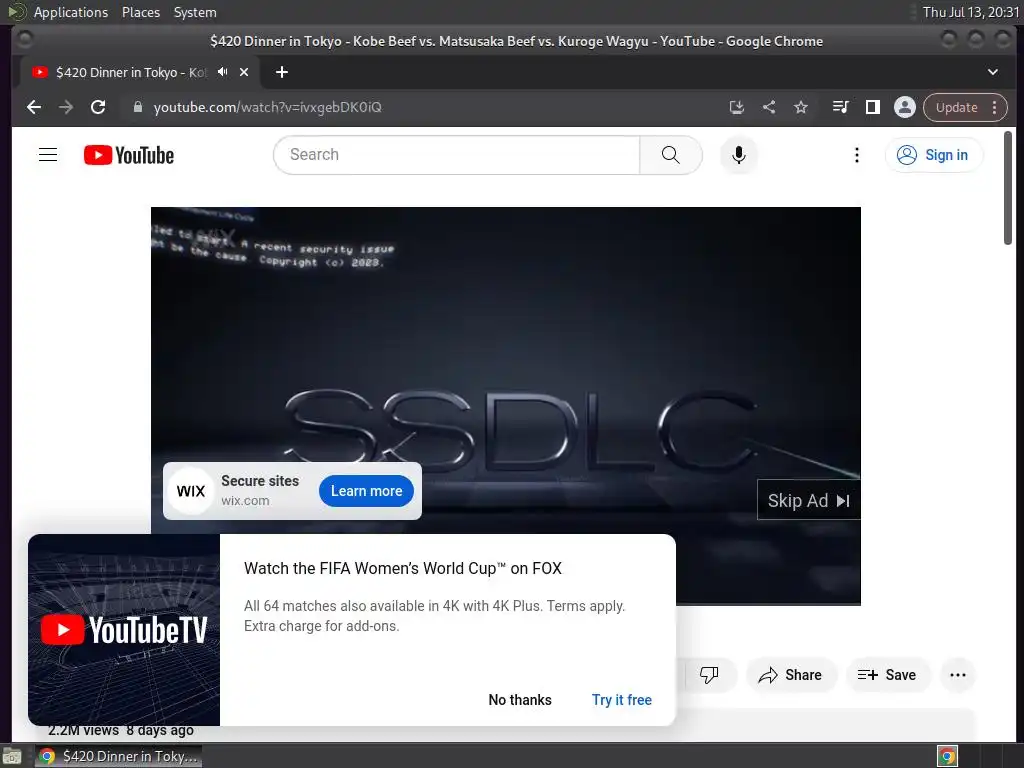This screenshot has width=1024, height=768.
Task: Open the System menu
Action: click(x=195, y=12)
